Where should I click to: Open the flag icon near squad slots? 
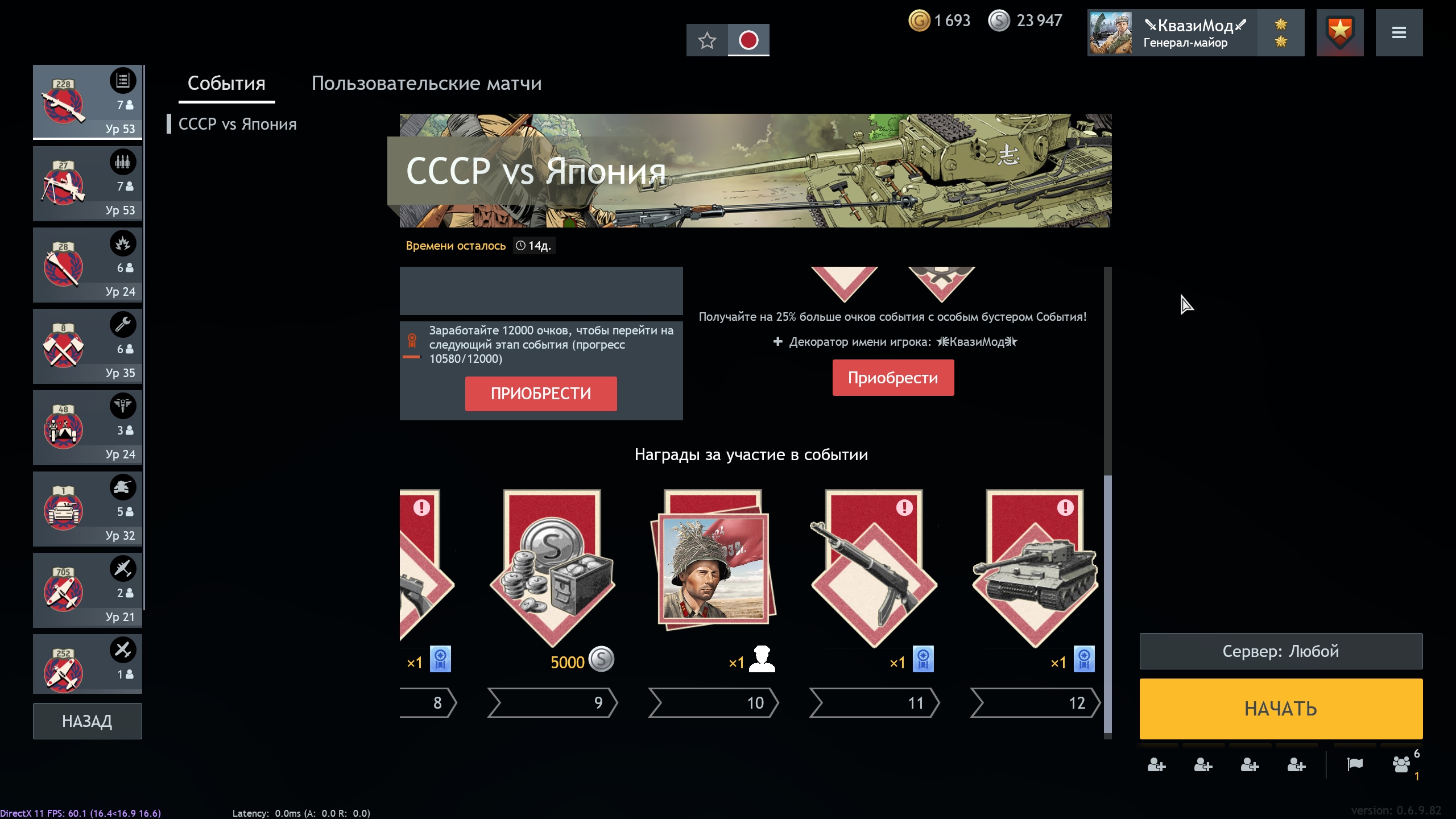(x=1355, y=764)
